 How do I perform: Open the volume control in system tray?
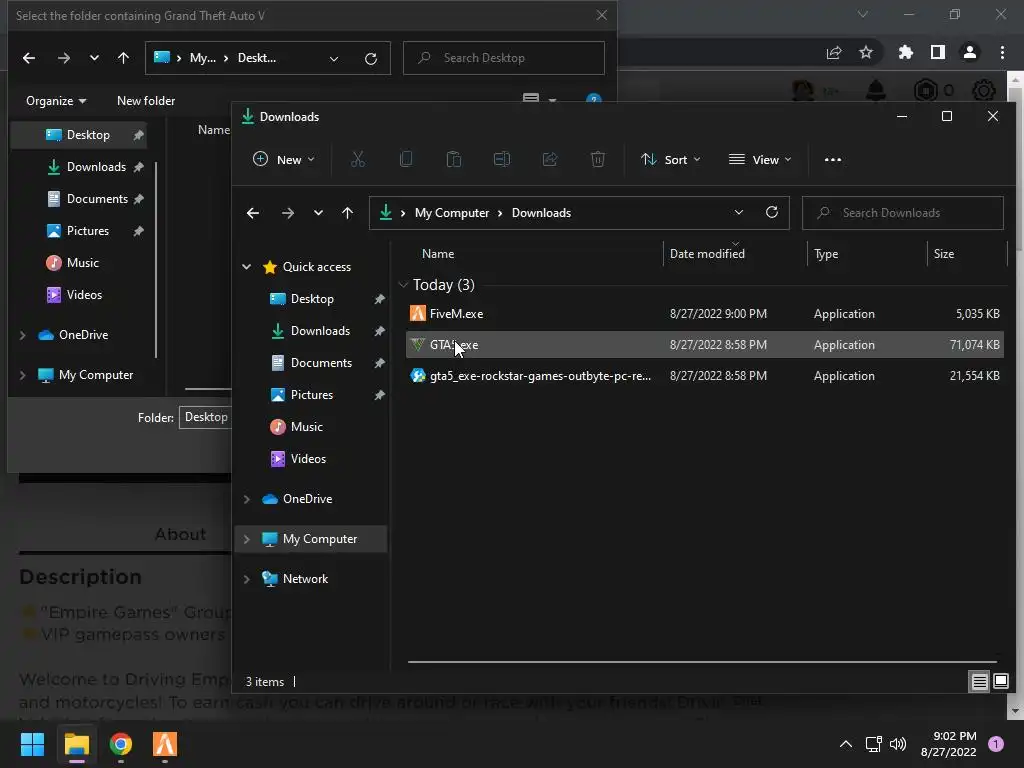pyautogui.click(x=899, y=744)
